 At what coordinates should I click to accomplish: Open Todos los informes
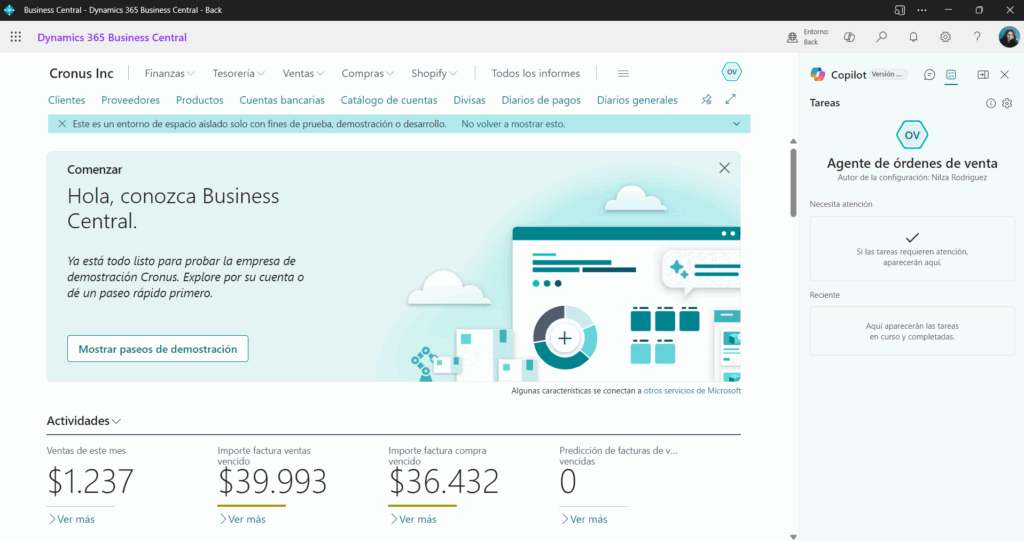point(536,73)
